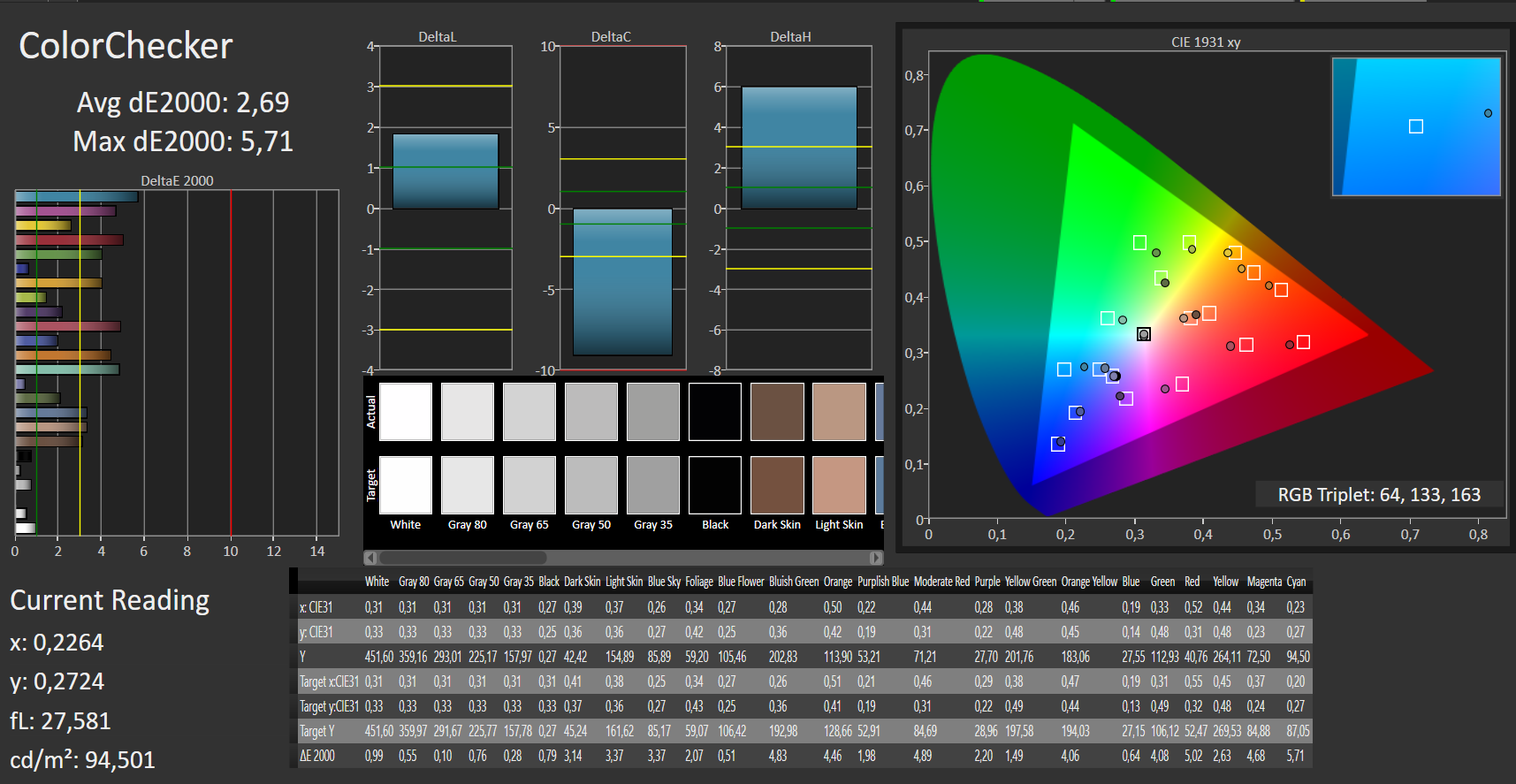This screenshot has width=1516, height=784.
Task: Click the Target Y row label in table
Action: click(x=317, y=731)
